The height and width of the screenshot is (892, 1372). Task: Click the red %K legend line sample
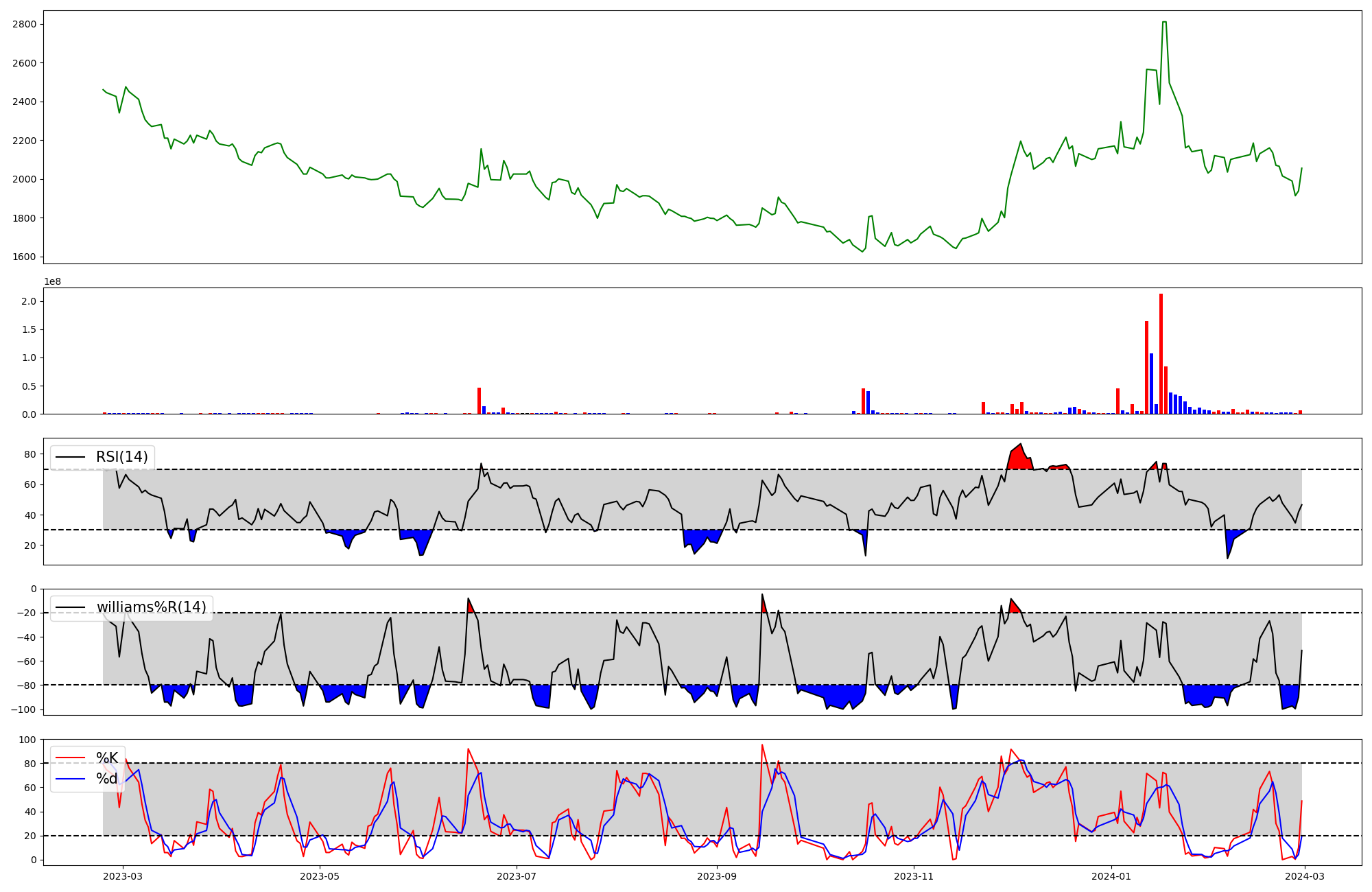tap(70, 758)
